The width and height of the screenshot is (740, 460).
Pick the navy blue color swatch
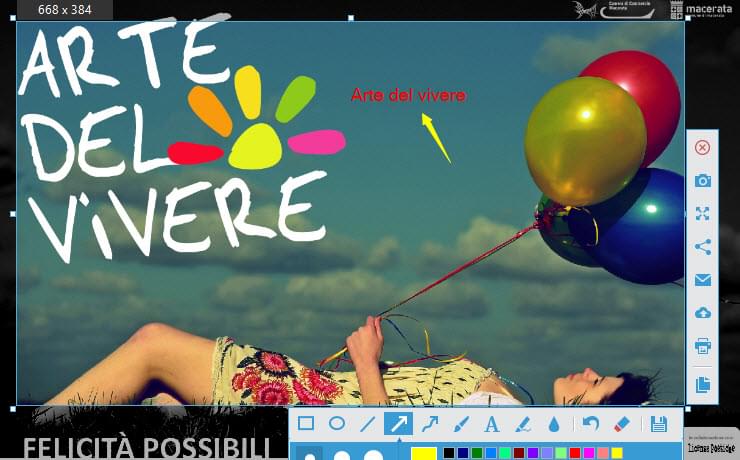click(463, 453)
